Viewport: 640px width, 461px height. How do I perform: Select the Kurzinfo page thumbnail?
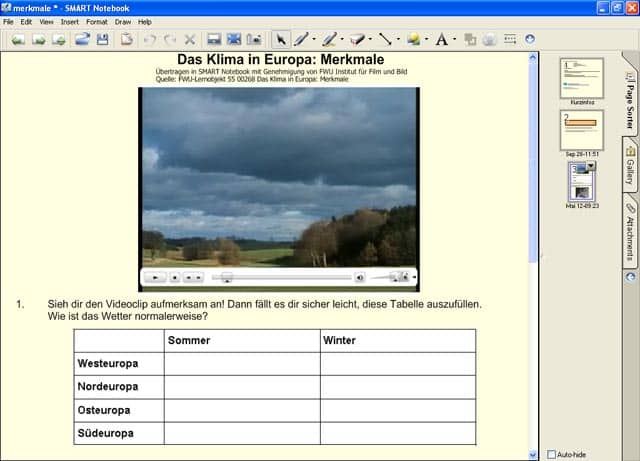581,78
